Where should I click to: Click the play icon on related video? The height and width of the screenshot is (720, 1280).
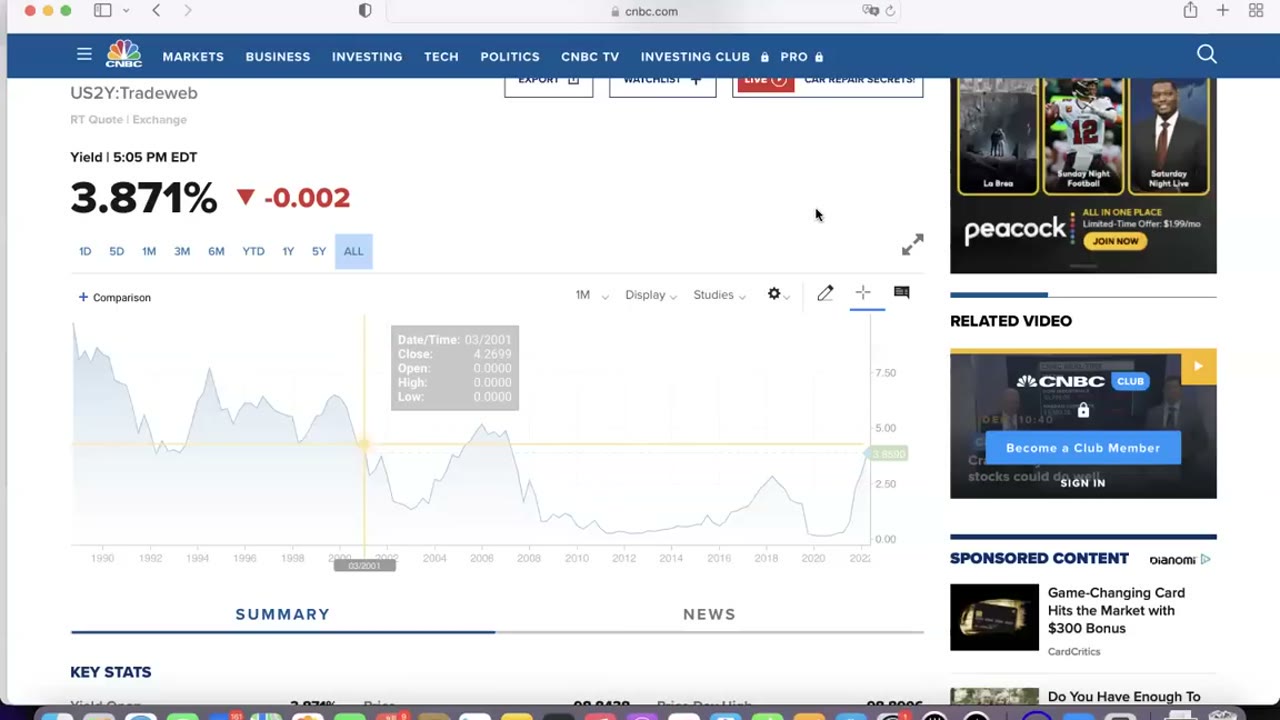1198,366
